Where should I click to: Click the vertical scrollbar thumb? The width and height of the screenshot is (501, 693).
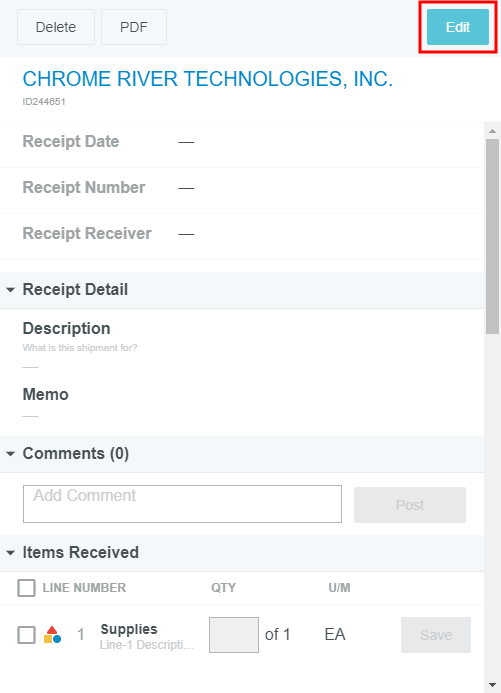click(493, 236)
